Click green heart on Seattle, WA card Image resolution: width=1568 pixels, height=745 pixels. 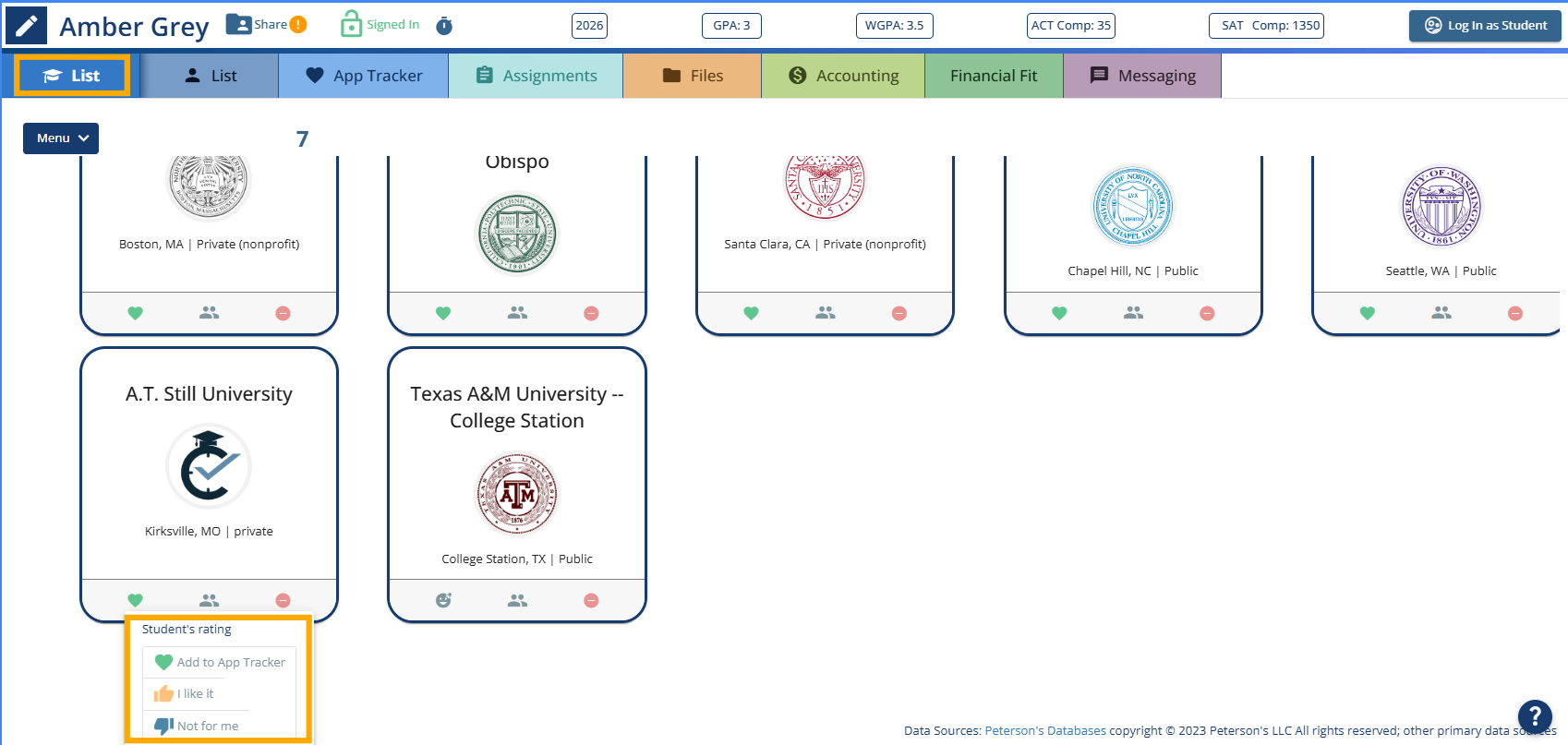coord(1368,314)
